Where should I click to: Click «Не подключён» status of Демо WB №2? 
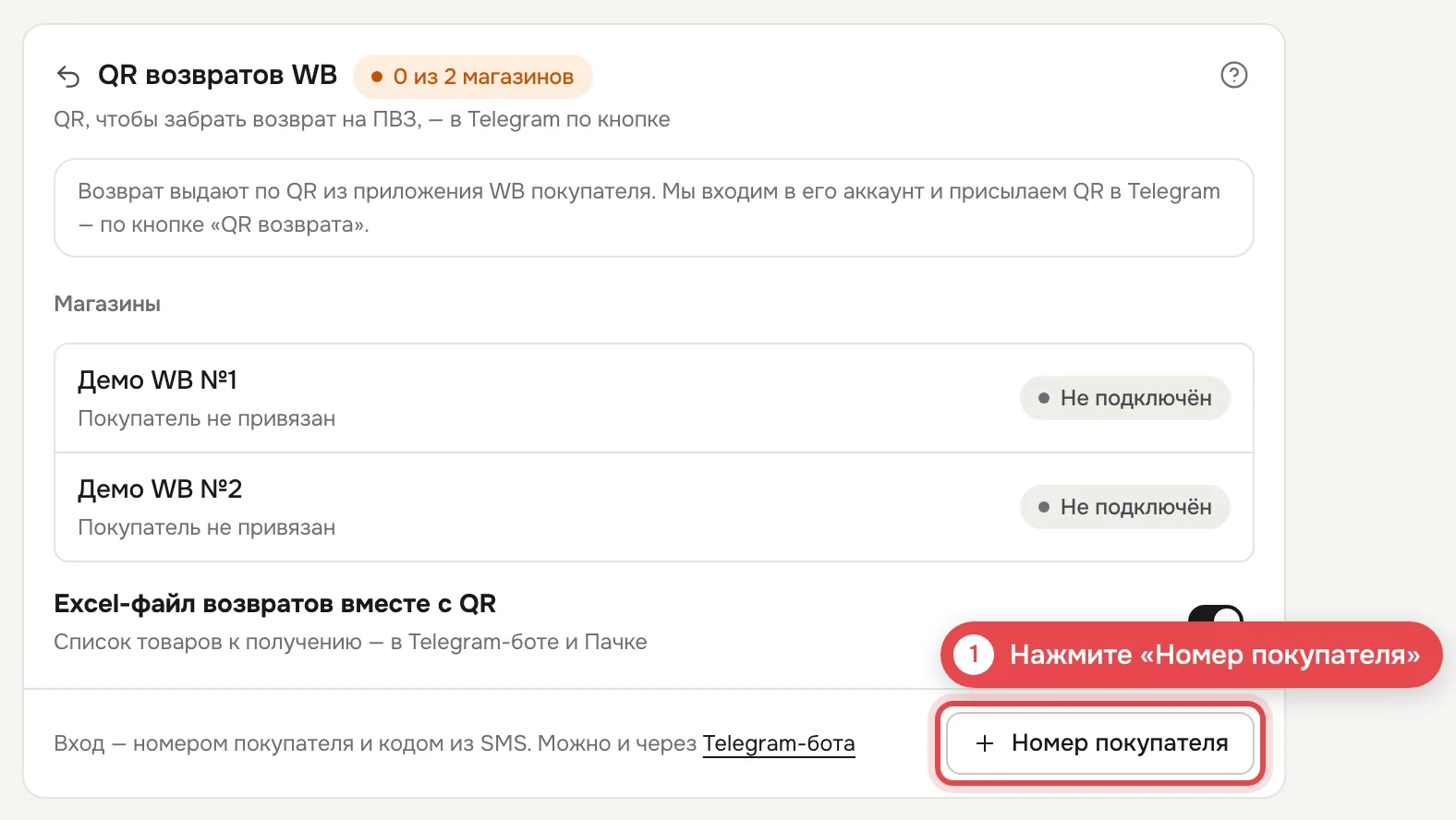tap(1124, 507)
